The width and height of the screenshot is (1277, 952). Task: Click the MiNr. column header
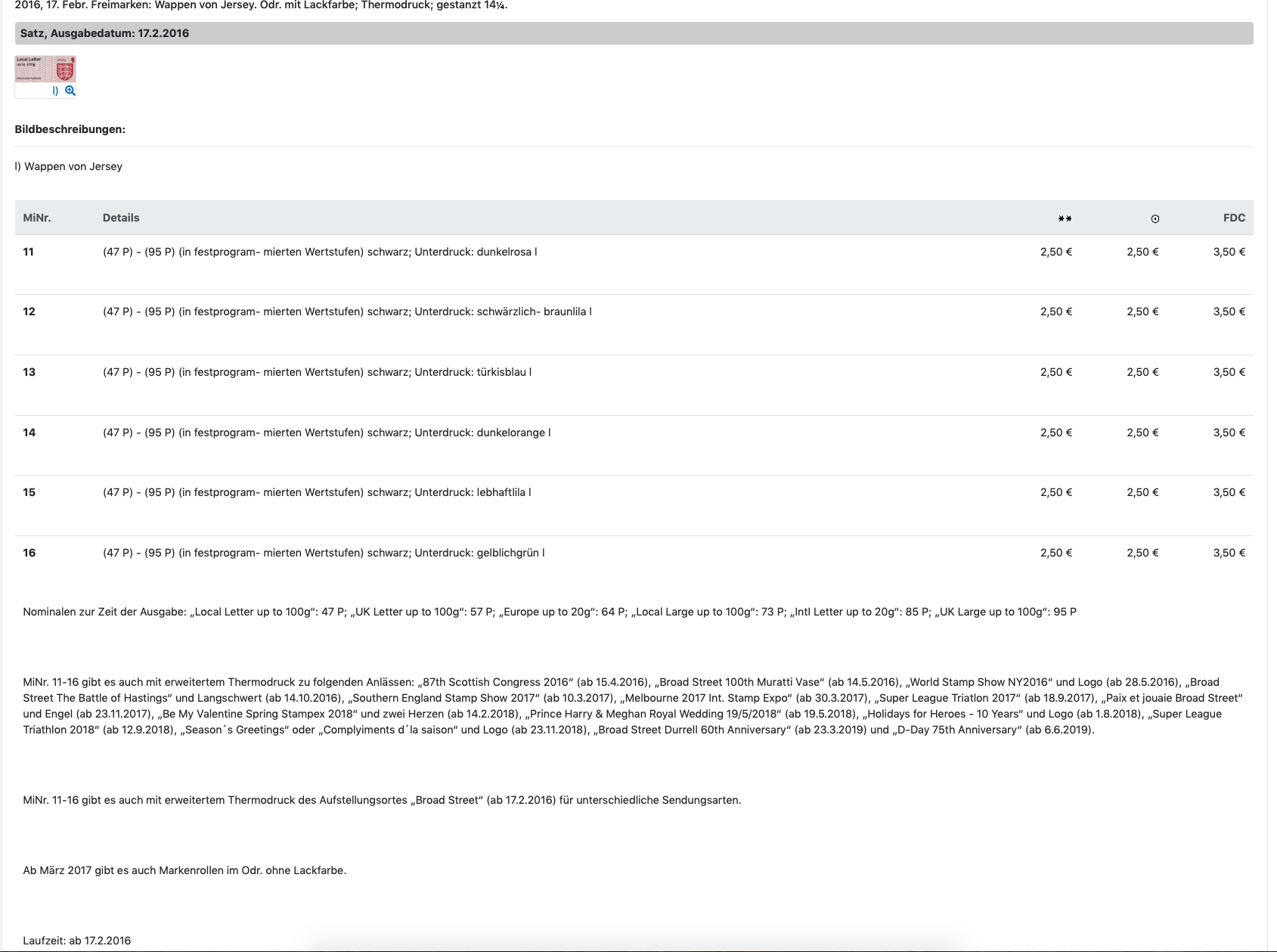tap(37, 218)
